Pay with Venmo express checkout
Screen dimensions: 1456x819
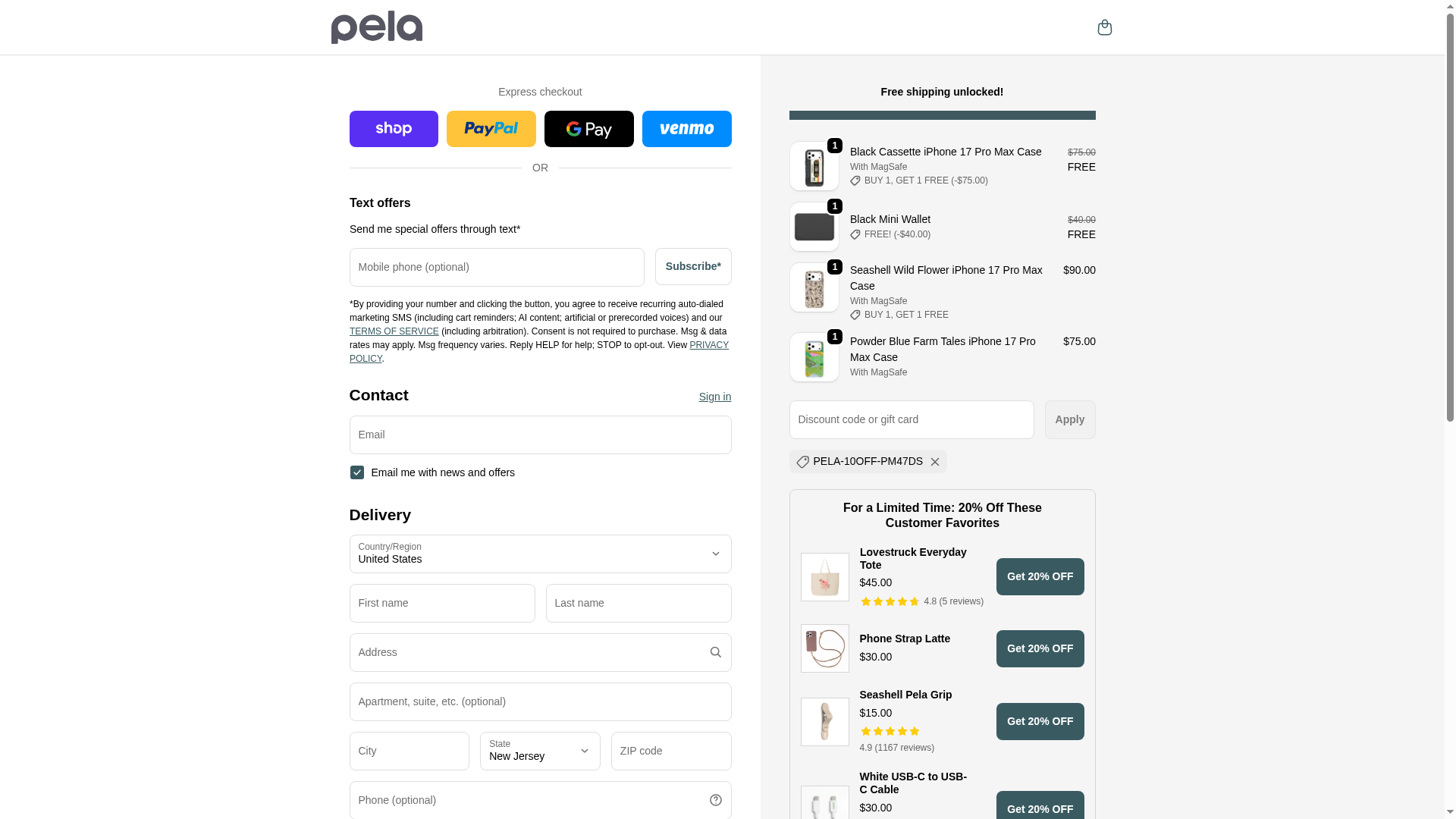point(686,129)
